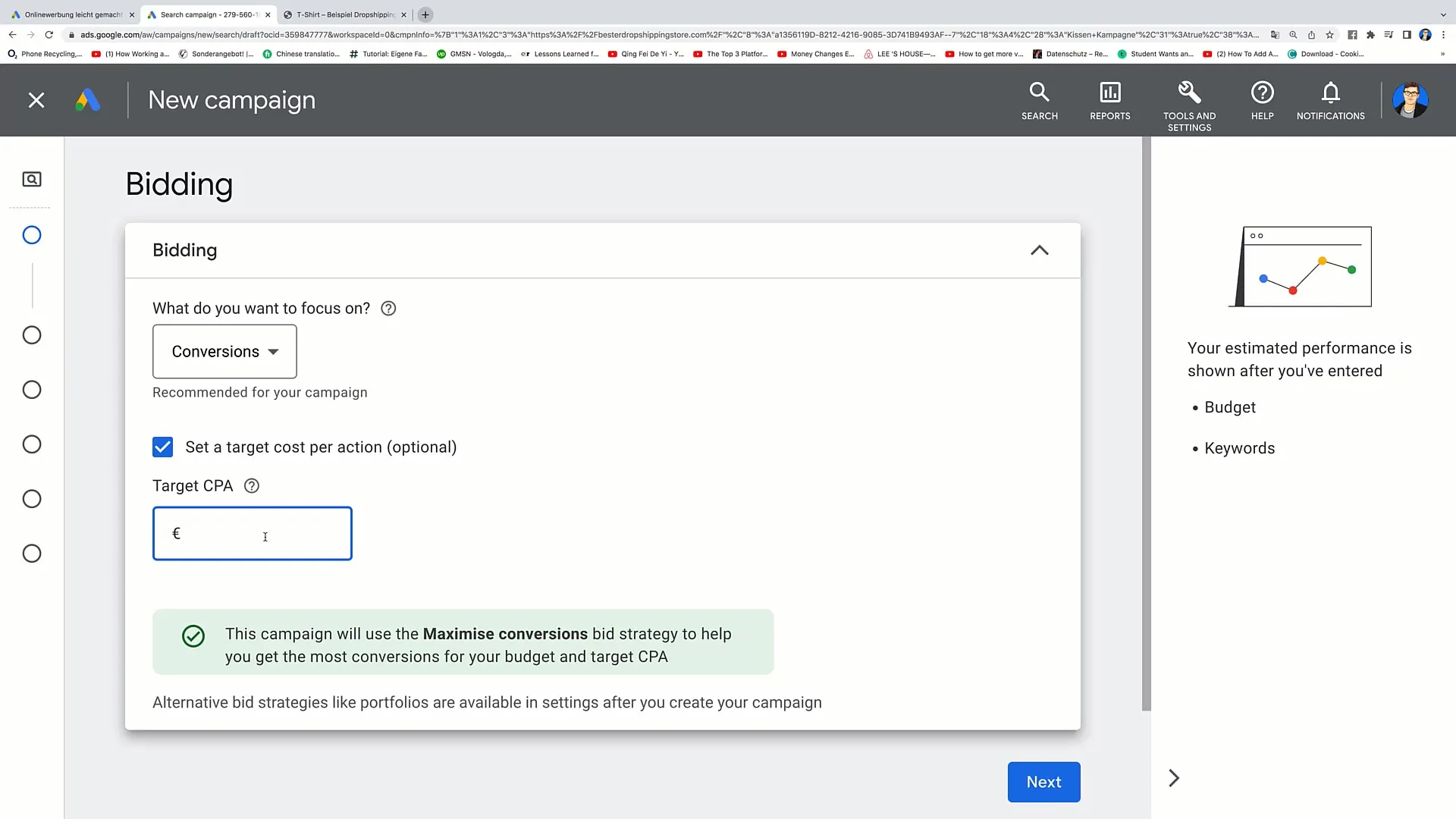Open the Extensions puzzle icon
1456x819 pixels.
point(1370,35)
